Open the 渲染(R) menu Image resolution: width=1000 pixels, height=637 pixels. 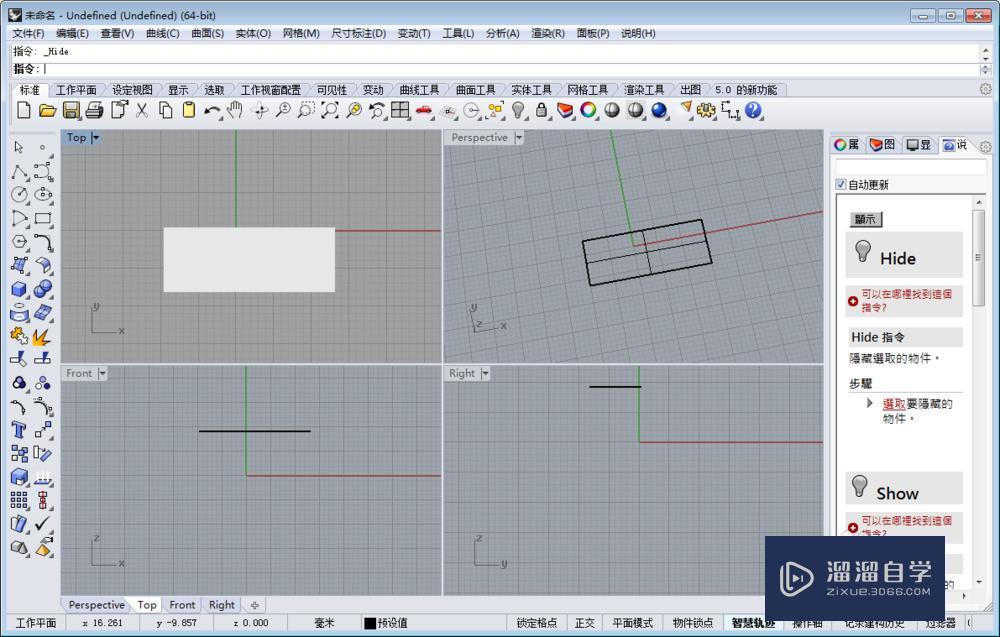pos(548,33)
